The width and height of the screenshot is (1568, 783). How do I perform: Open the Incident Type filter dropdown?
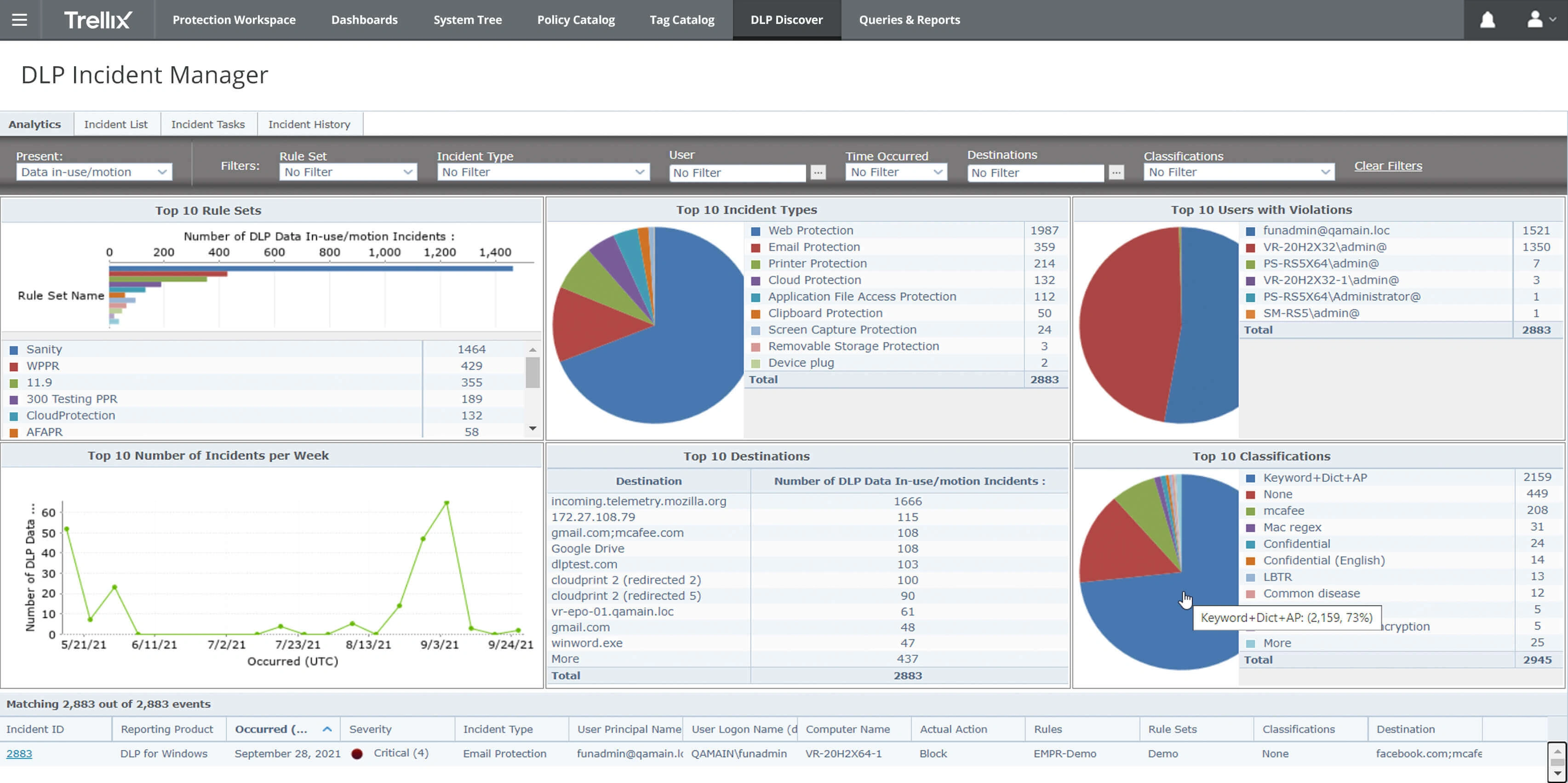point(543,173)
